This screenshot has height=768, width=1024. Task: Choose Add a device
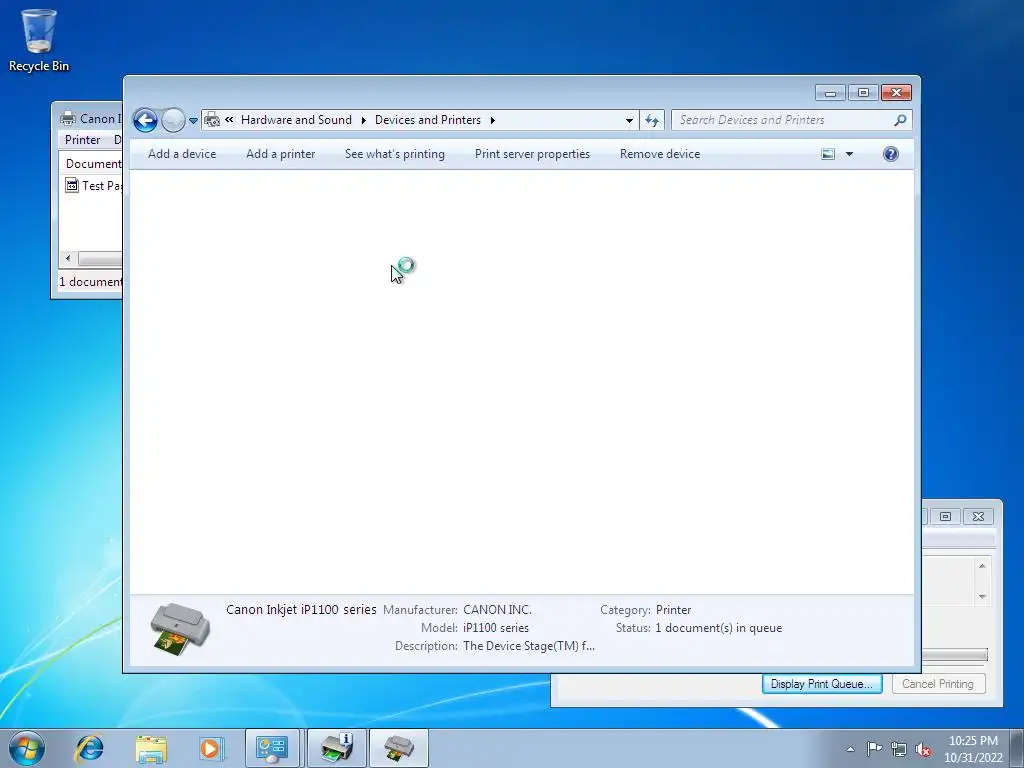pos(182,154)
